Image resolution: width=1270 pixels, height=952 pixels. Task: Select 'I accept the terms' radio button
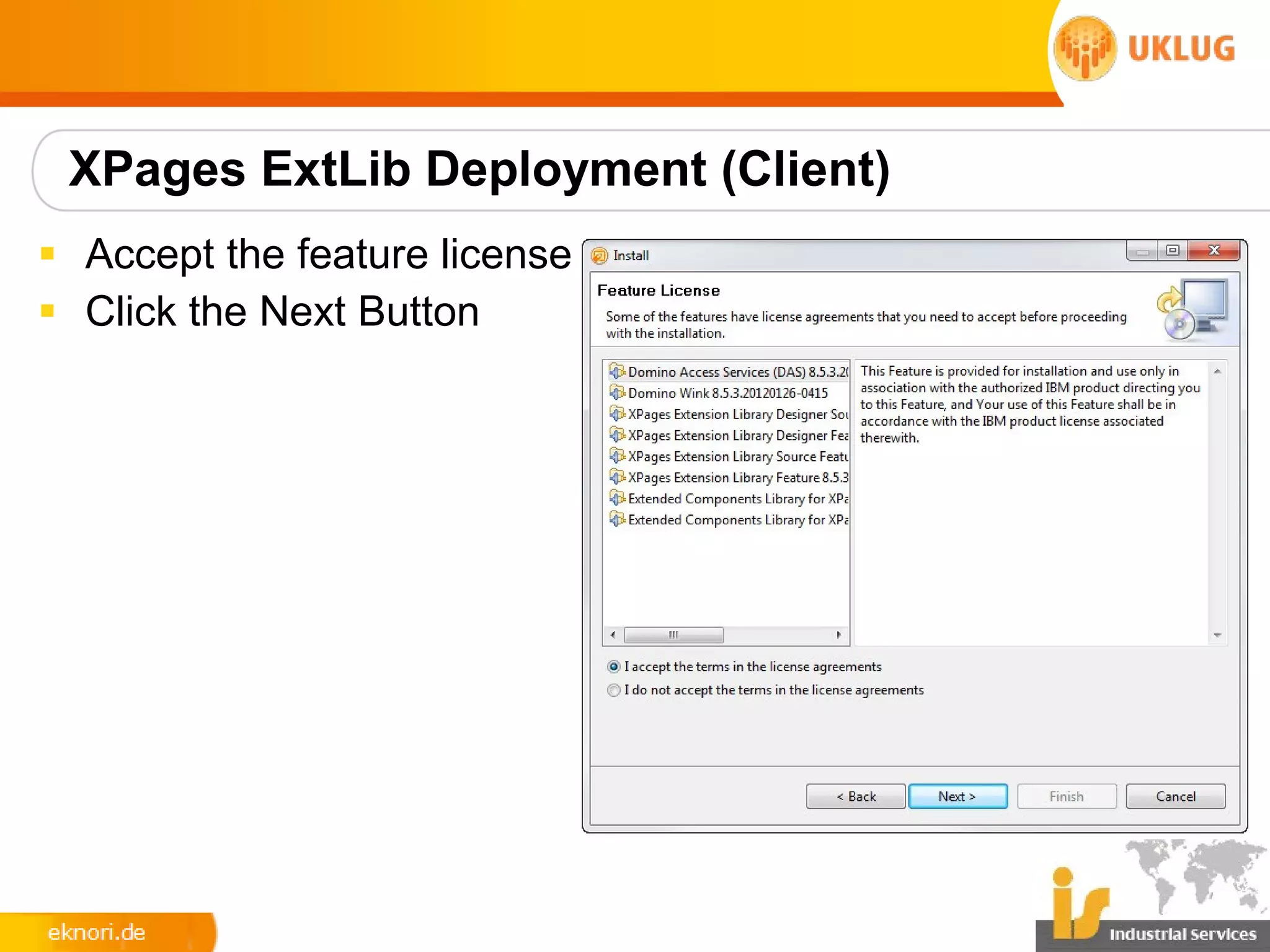[x=613, y=667]
